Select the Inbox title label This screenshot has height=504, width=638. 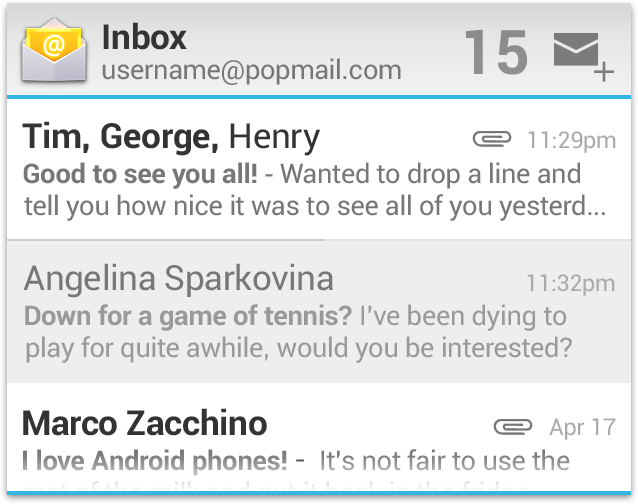pos(144,37)
